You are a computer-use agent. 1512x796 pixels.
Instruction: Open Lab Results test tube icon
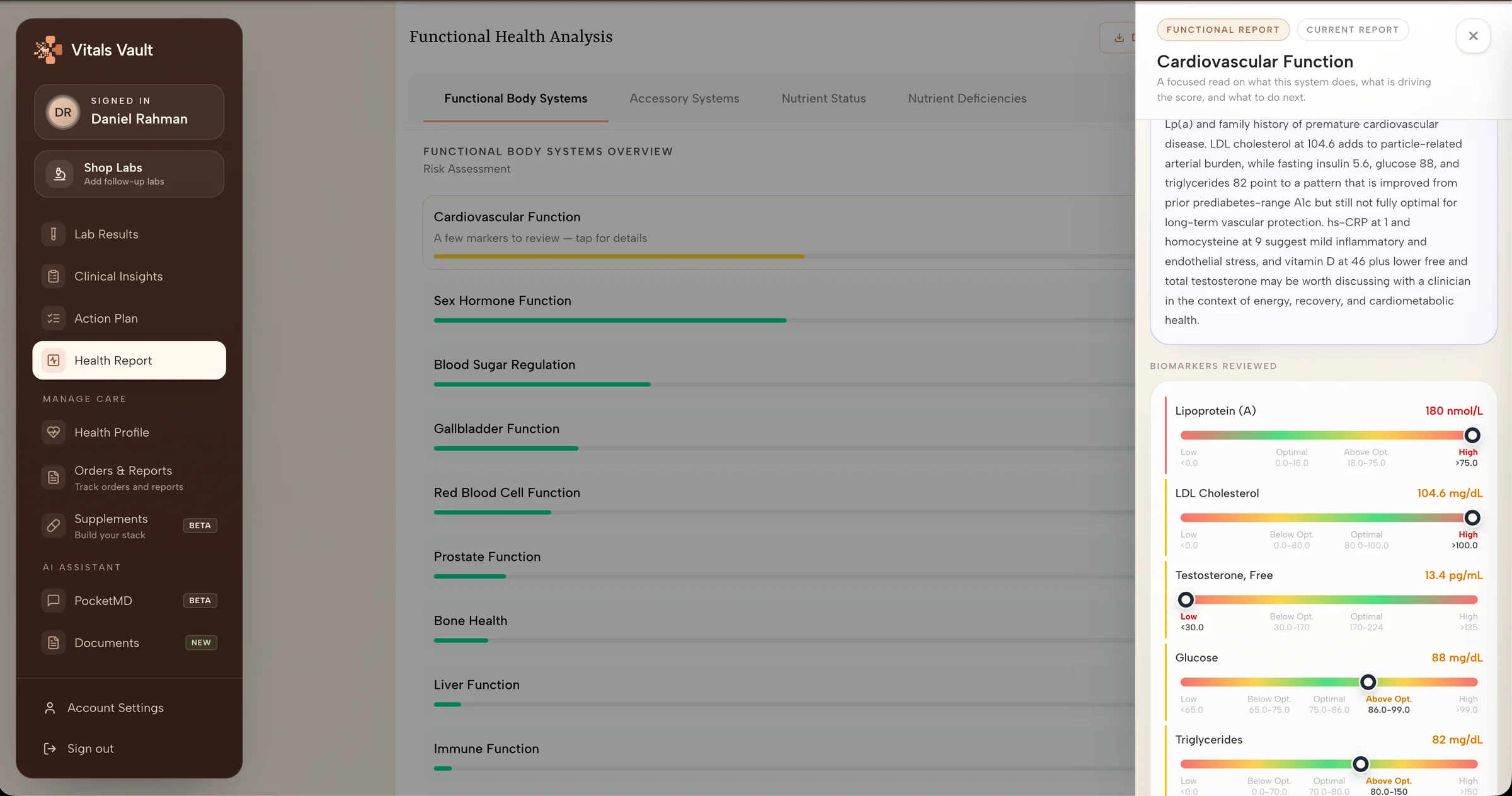54,234
